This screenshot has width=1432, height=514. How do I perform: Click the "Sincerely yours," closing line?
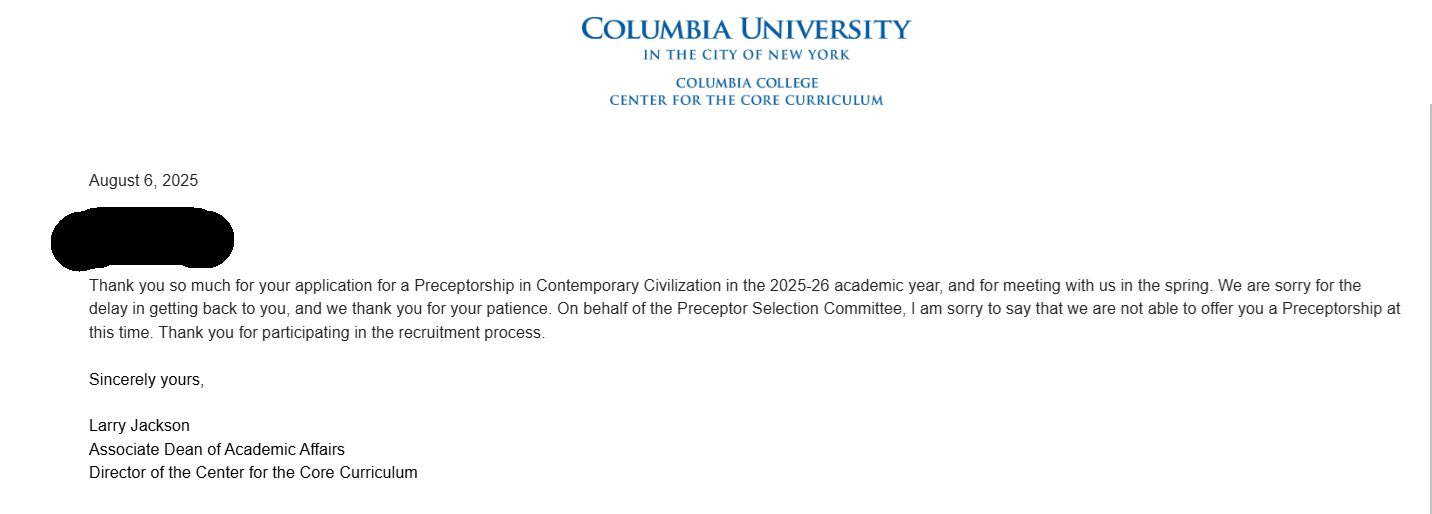tap(146, 380)
